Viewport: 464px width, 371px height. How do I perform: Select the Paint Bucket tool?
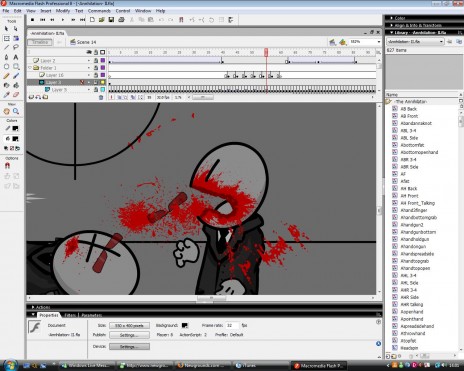coord(16,85)
